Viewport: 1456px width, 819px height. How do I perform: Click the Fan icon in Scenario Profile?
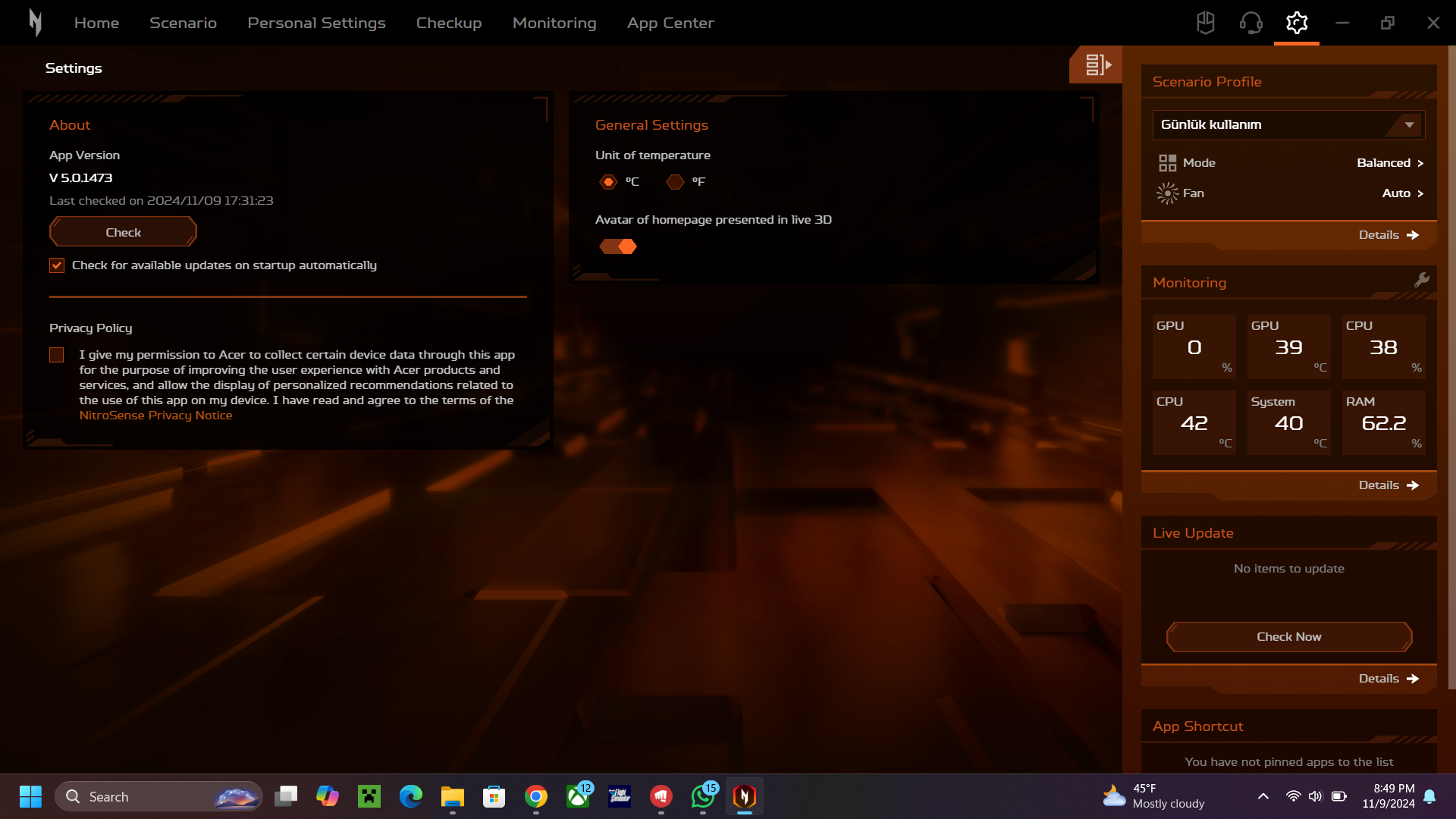[x=1167, y=193]
